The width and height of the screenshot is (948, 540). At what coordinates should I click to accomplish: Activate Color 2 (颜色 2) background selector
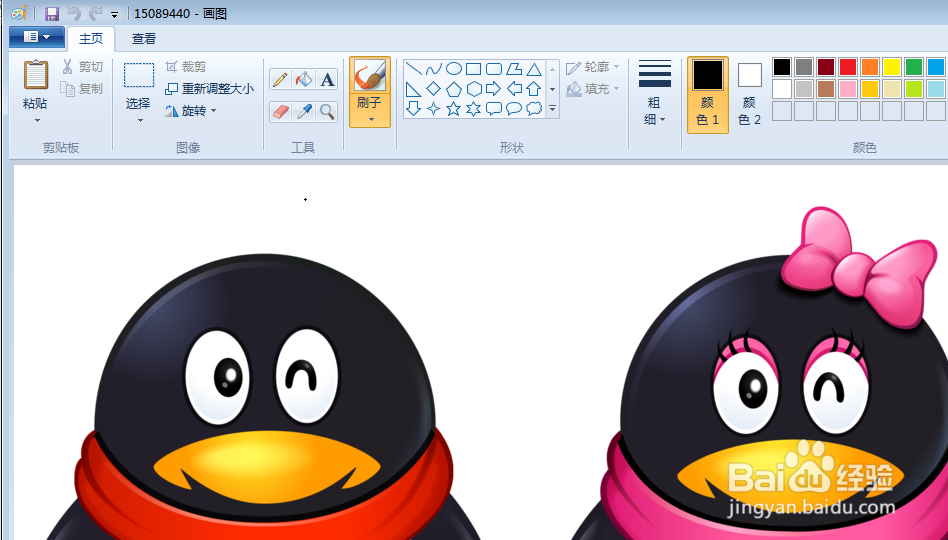point(750,95)
